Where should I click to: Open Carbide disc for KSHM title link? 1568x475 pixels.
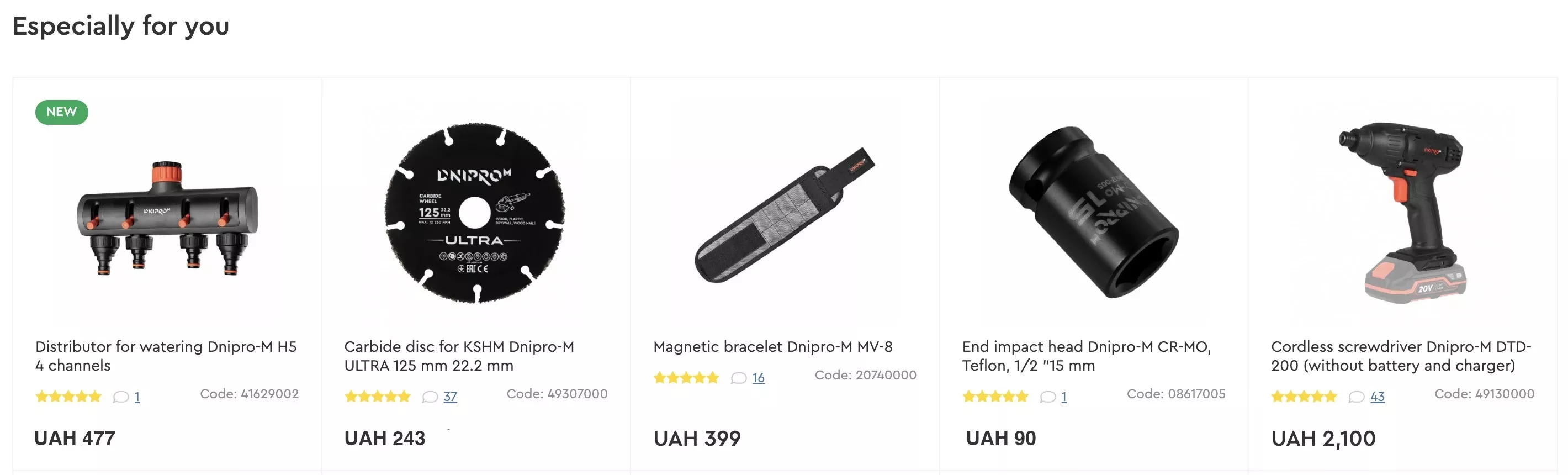click(459, 356)
